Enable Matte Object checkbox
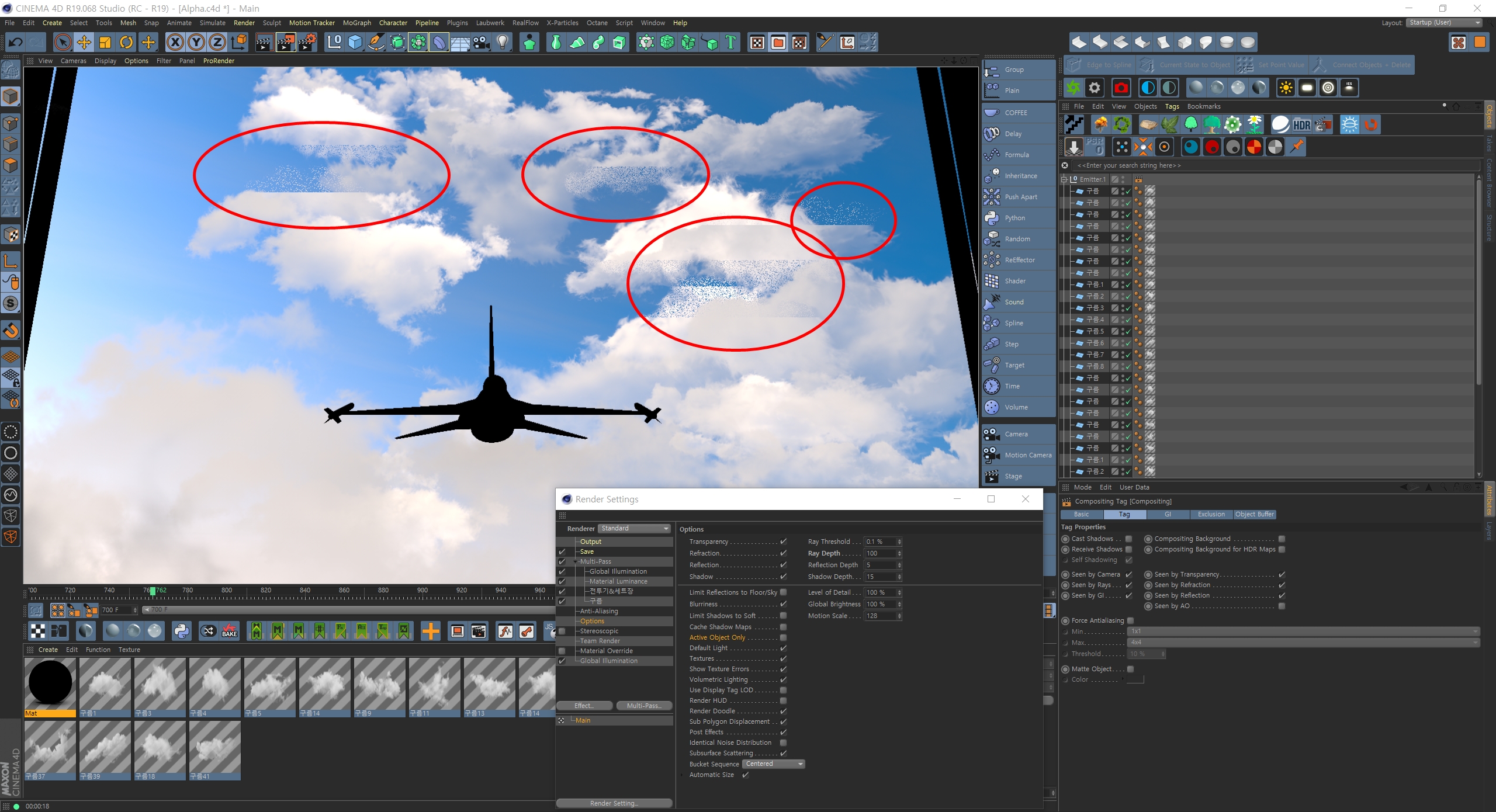This screenshot has width=1496, height=812. 1130,669
